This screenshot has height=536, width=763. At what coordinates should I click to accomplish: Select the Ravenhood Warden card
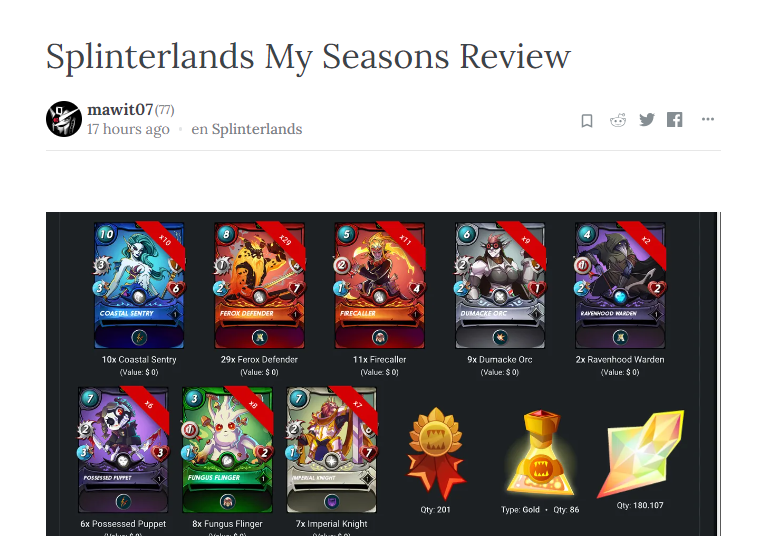(x=620, y=286)
